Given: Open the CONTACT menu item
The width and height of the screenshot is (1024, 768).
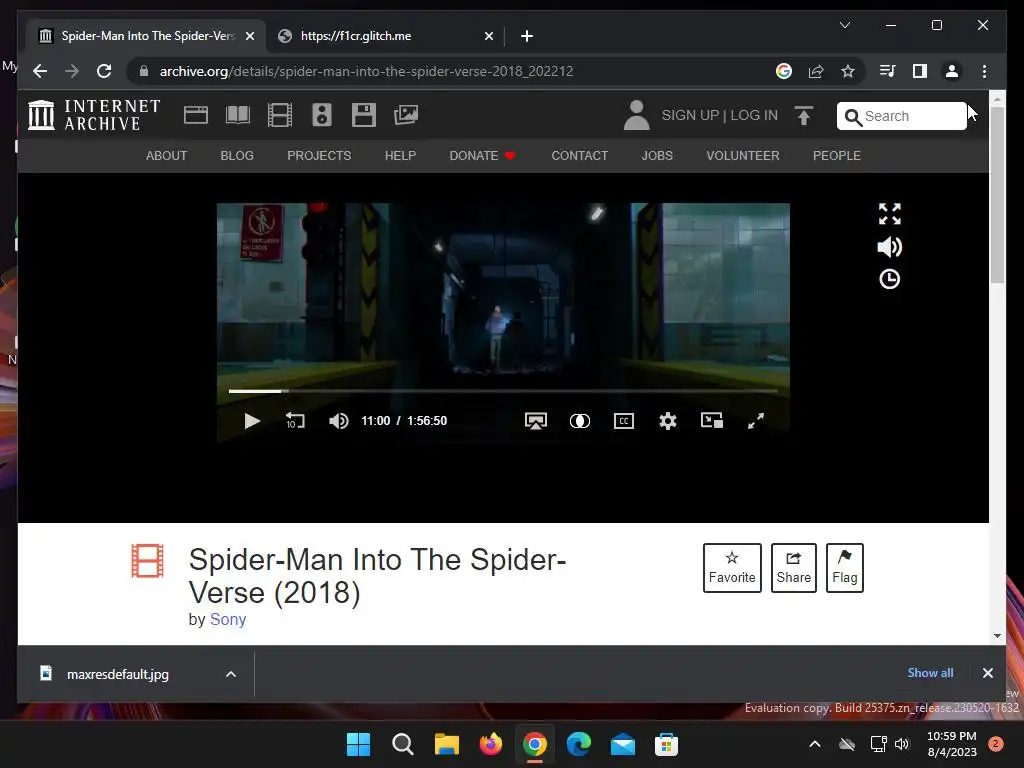Looking at the screenshot, I should point(579,155).
